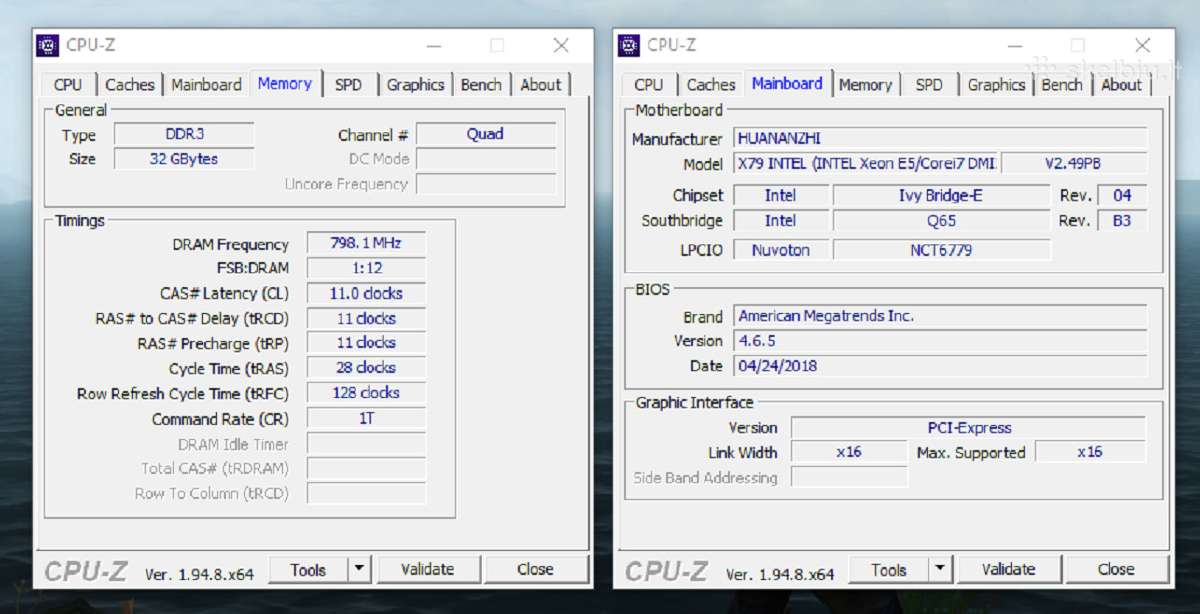The width and height of the screenshot is (1200, 614).
Task: Click LPCIO vendor Nuvoton
Action: [781, 250]
